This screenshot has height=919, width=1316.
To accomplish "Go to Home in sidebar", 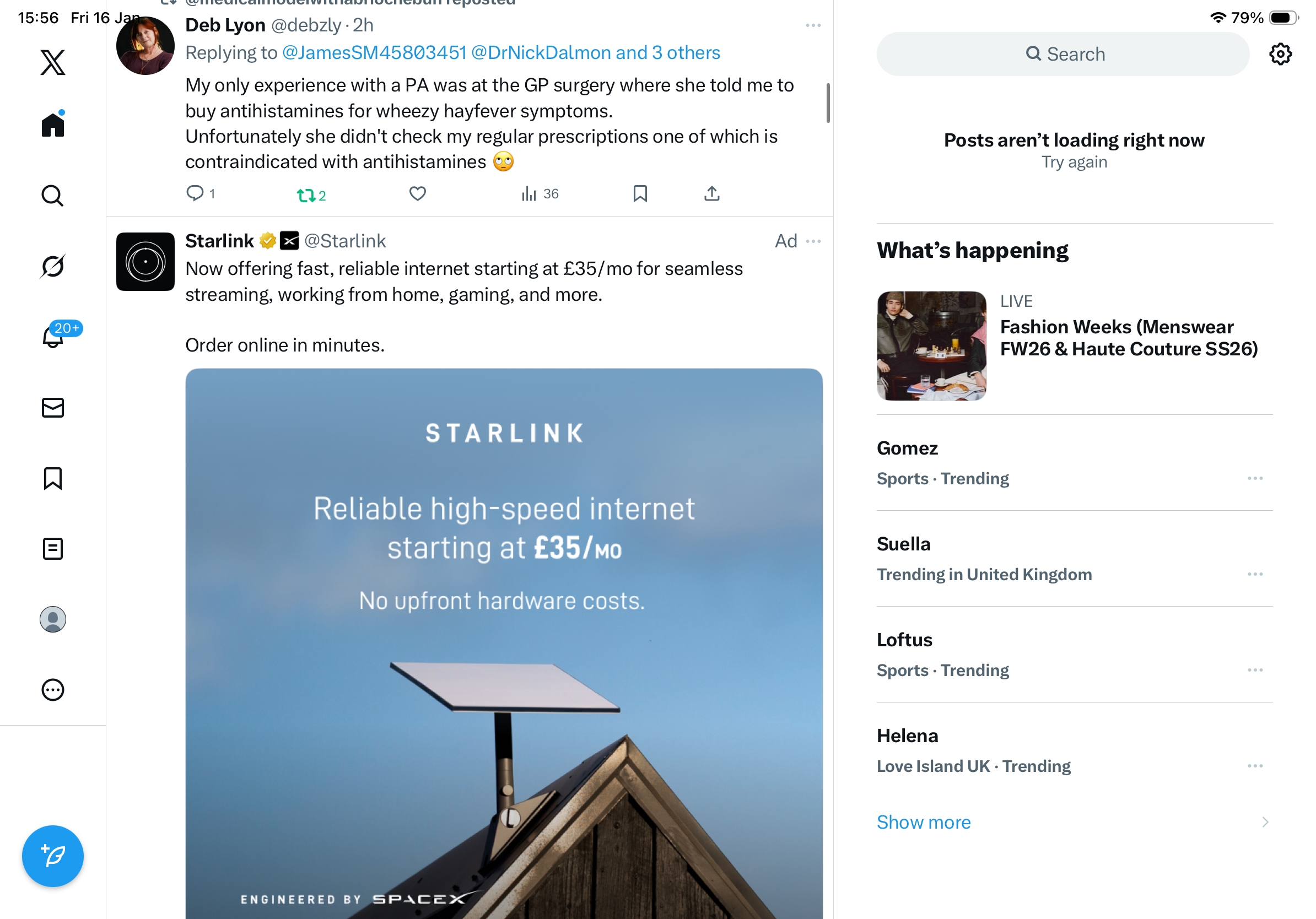I will click(x=53, y=125).
